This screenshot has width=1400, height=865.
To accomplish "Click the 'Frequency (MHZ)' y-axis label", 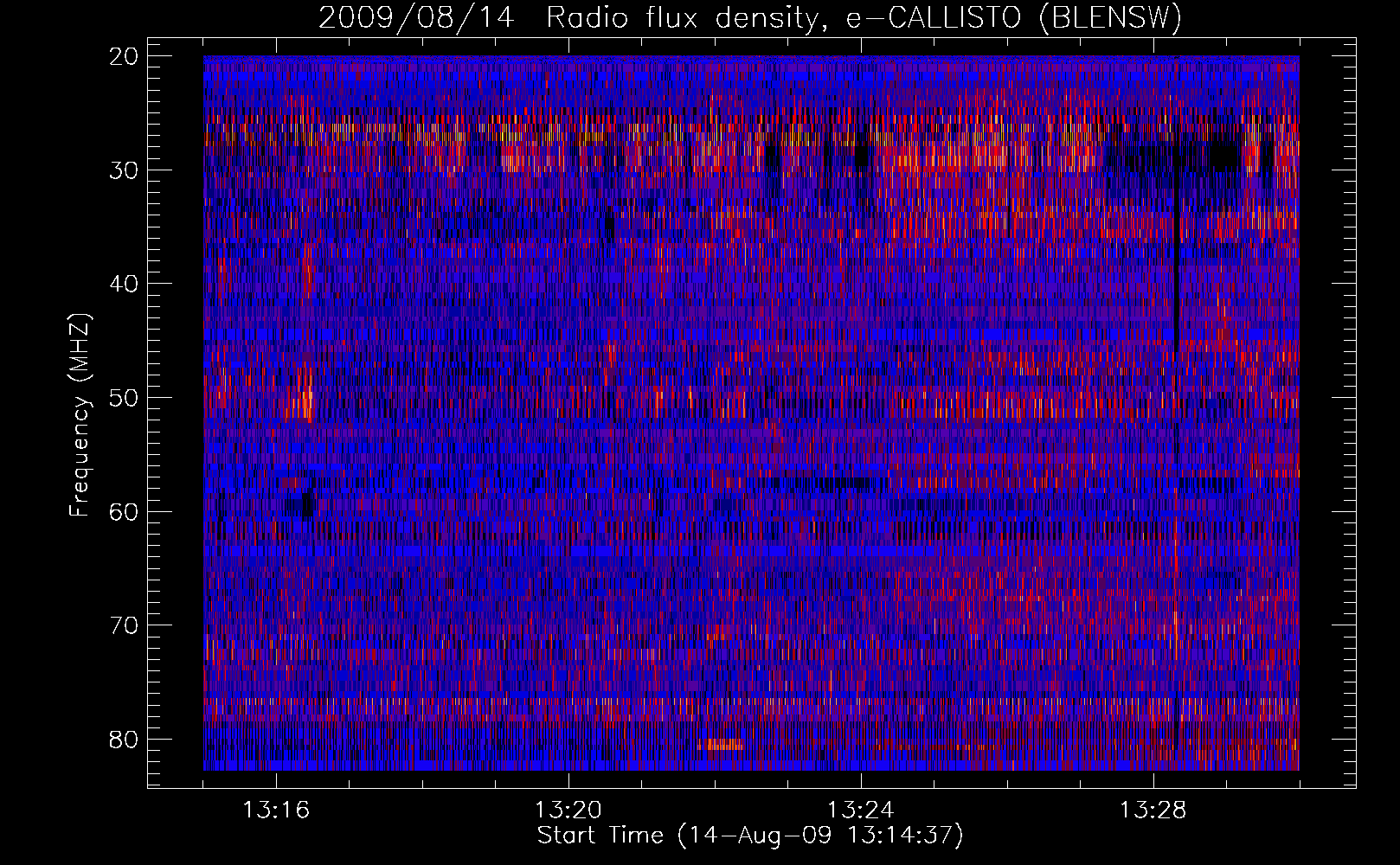I will click(80, 415).
